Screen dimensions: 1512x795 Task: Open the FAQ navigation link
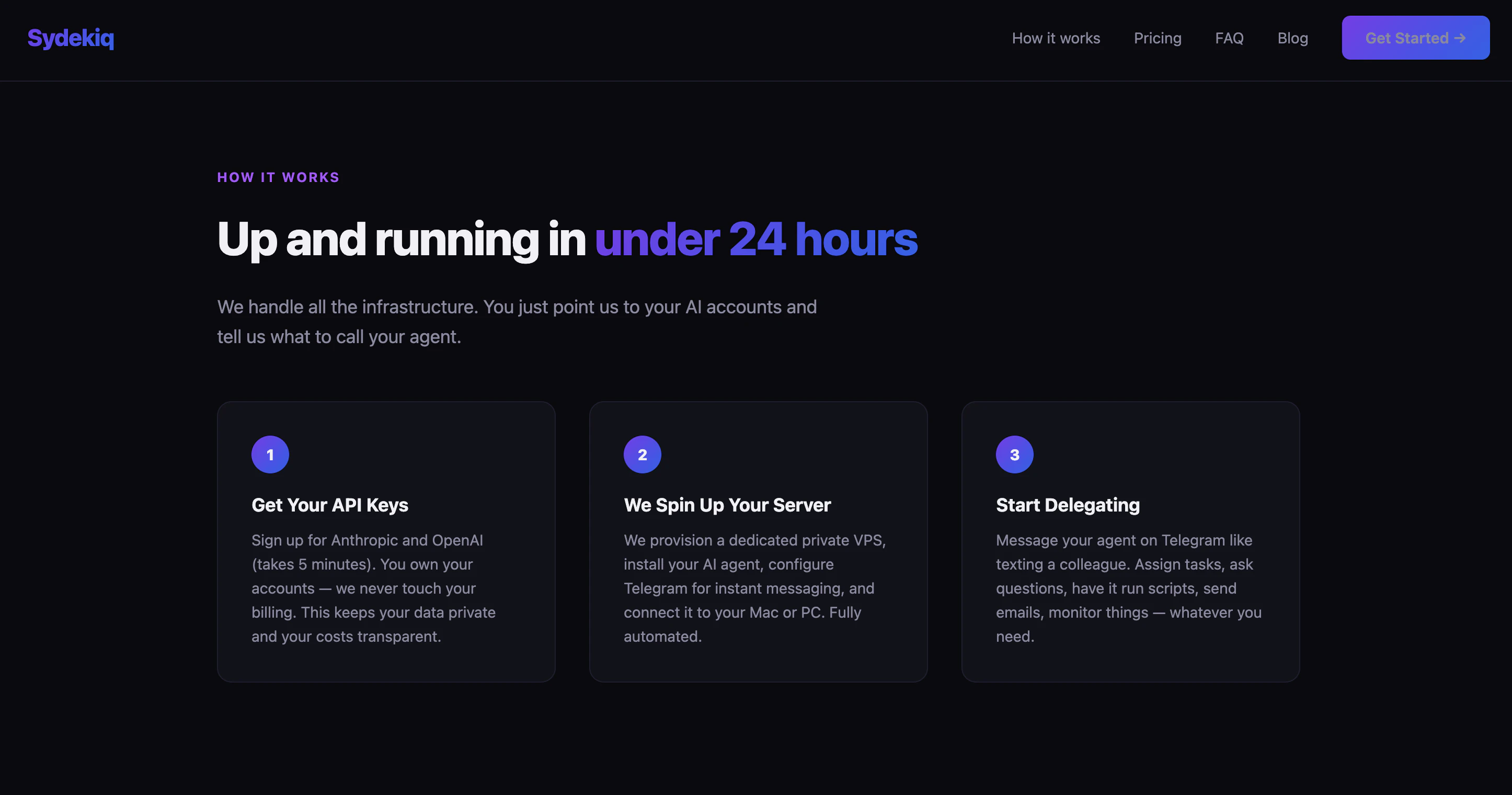point(1230,38)
